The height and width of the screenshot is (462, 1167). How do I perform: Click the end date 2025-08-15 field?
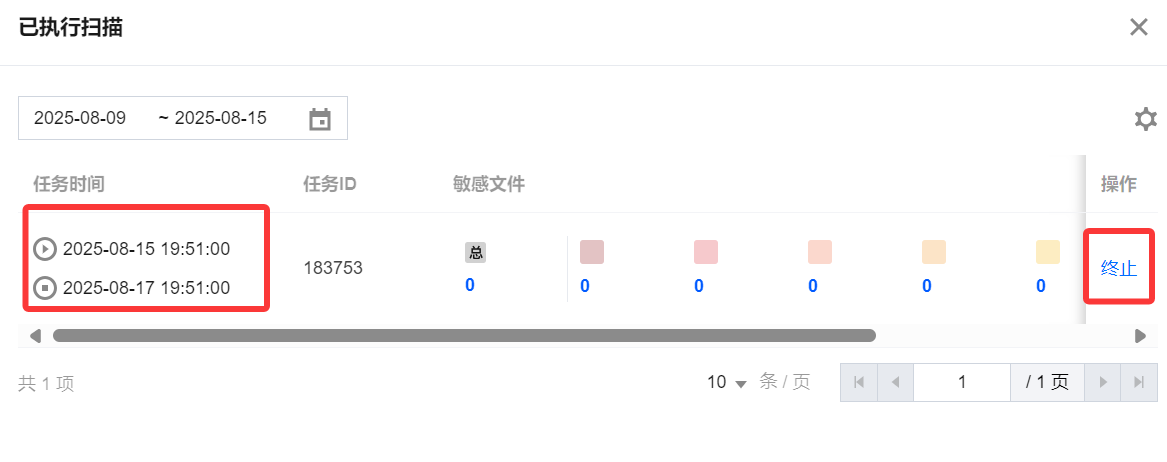tap(221, 118)
